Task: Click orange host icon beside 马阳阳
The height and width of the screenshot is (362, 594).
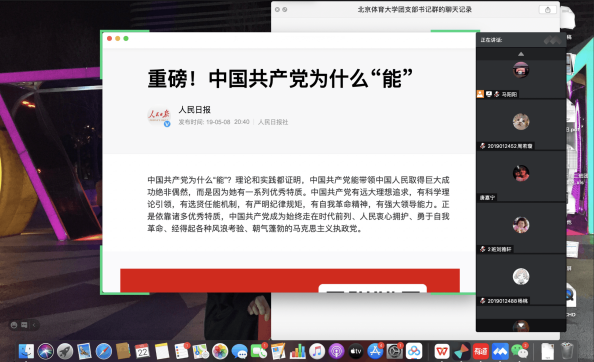Action: tap(480, 94)
